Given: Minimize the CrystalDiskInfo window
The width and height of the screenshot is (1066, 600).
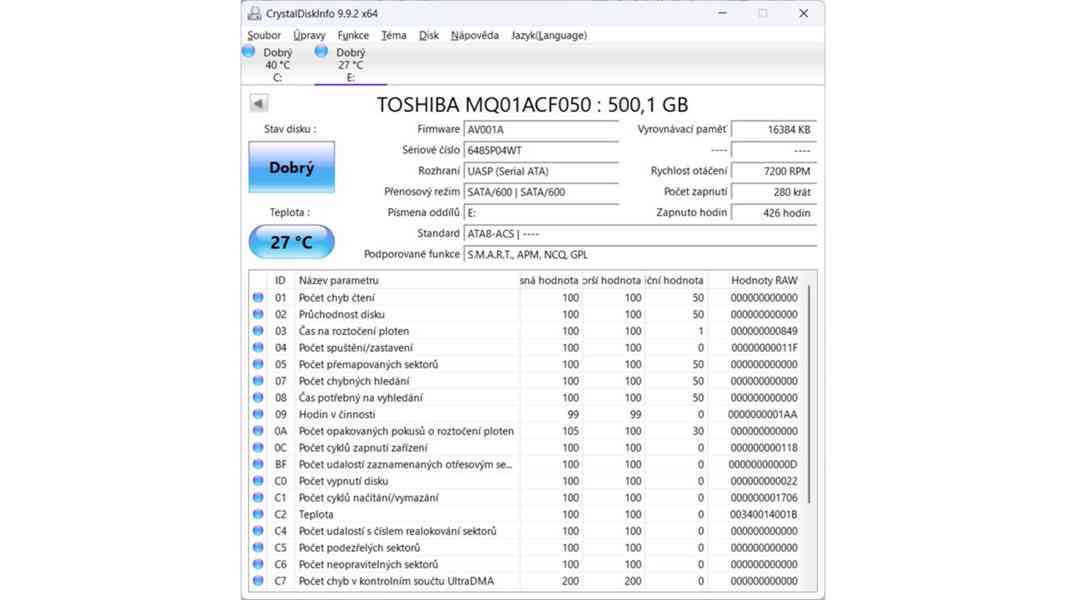Looking at the screenshot, I should click(723, 13).
